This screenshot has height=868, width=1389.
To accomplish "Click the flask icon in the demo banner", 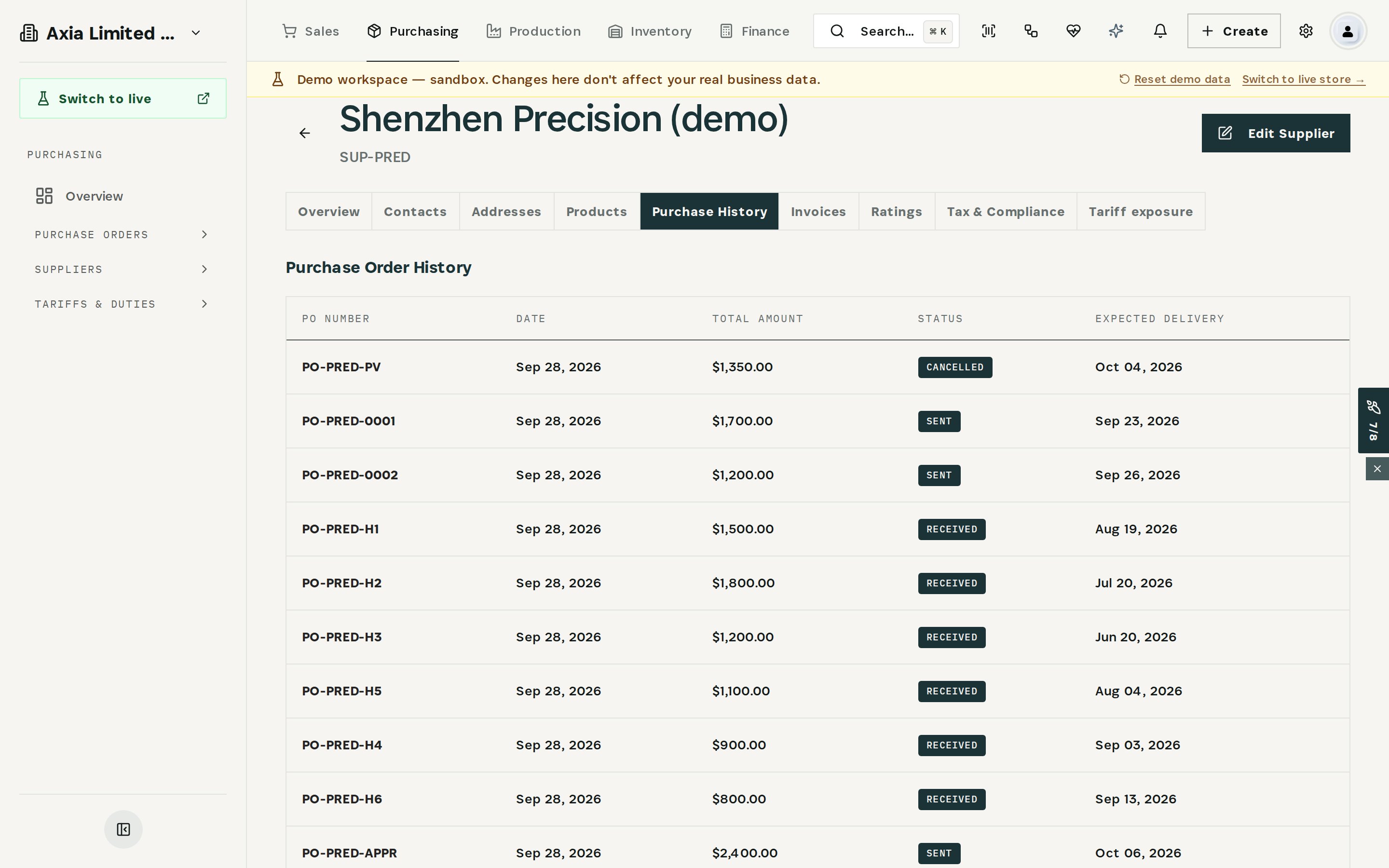I will tap(278, 79).
